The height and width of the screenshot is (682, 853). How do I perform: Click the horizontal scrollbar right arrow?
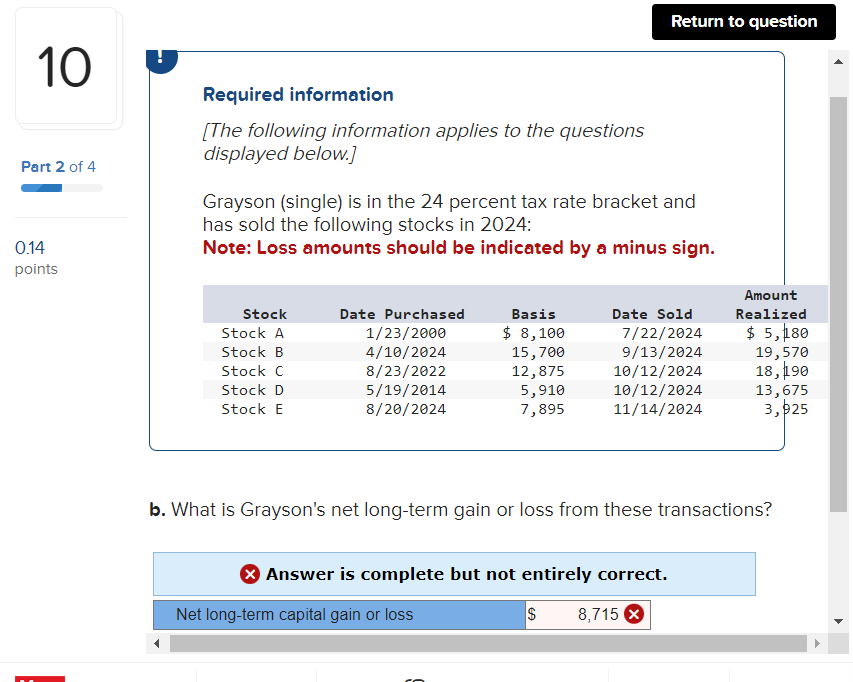point(818,643)
